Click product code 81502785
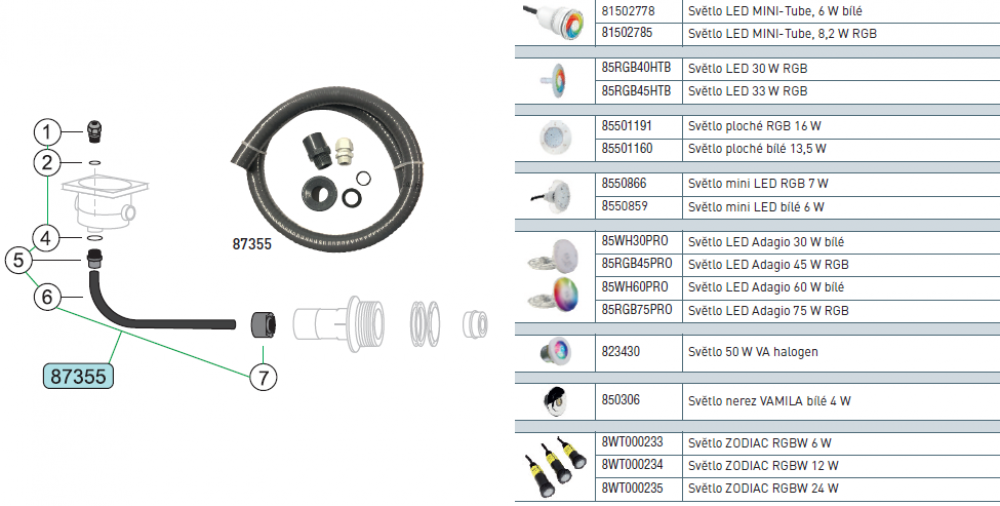This screenshot has width=1000, height=506. [627, 33]
